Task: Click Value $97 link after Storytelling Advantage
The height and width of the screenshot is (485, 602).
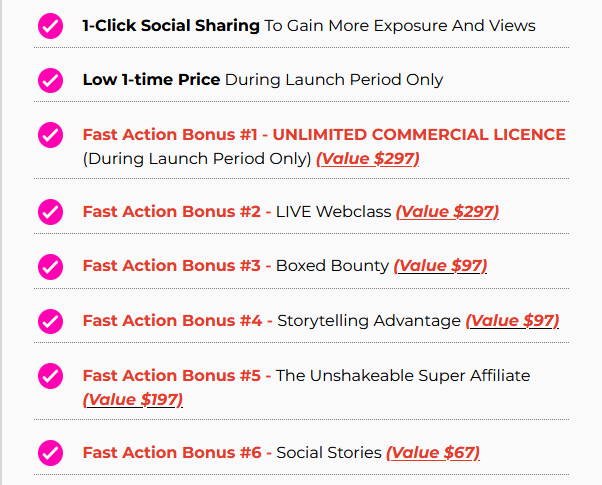Action: coord(512,321)
